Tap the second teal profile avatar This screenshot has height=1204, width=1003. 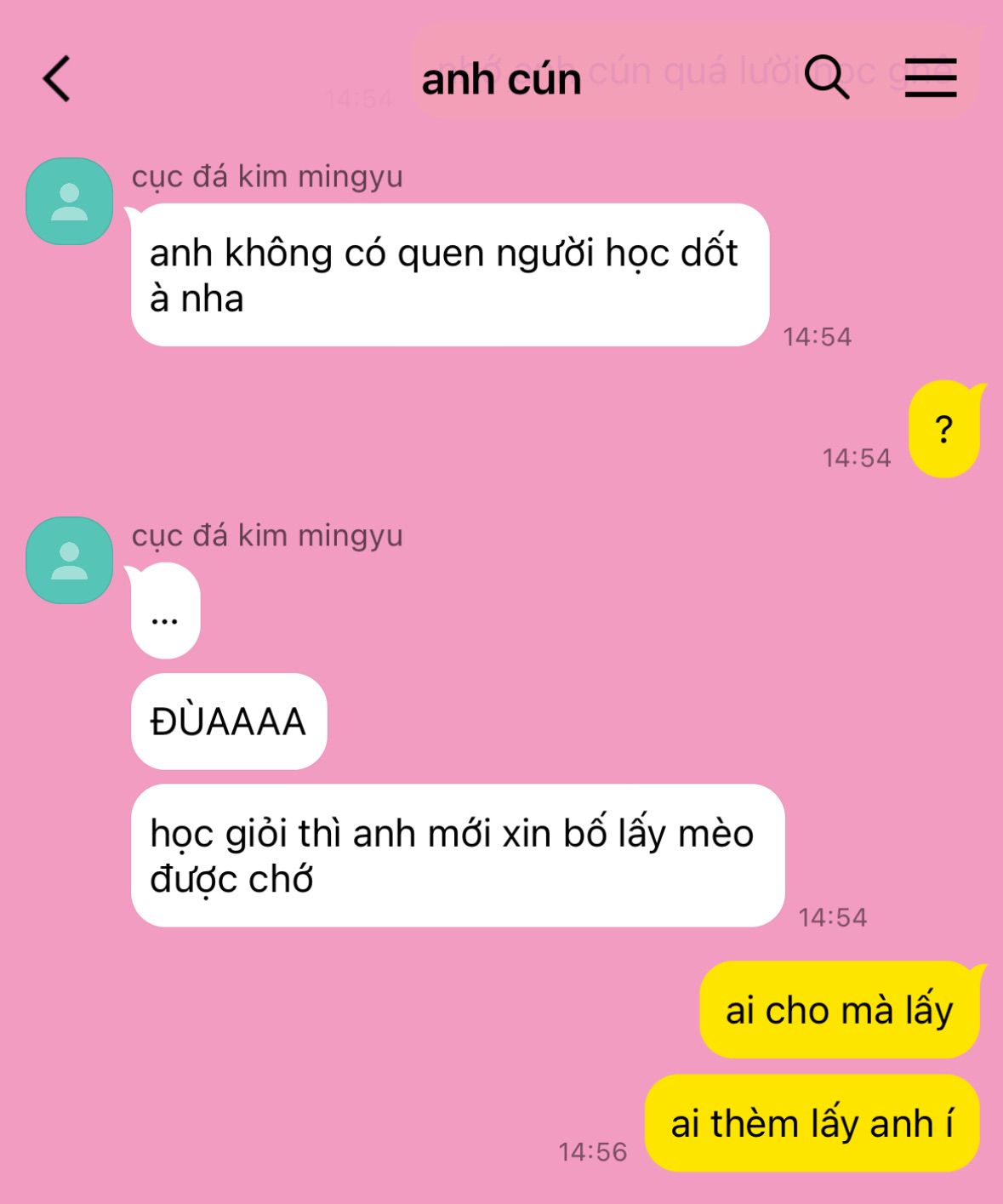click(70, 561)
